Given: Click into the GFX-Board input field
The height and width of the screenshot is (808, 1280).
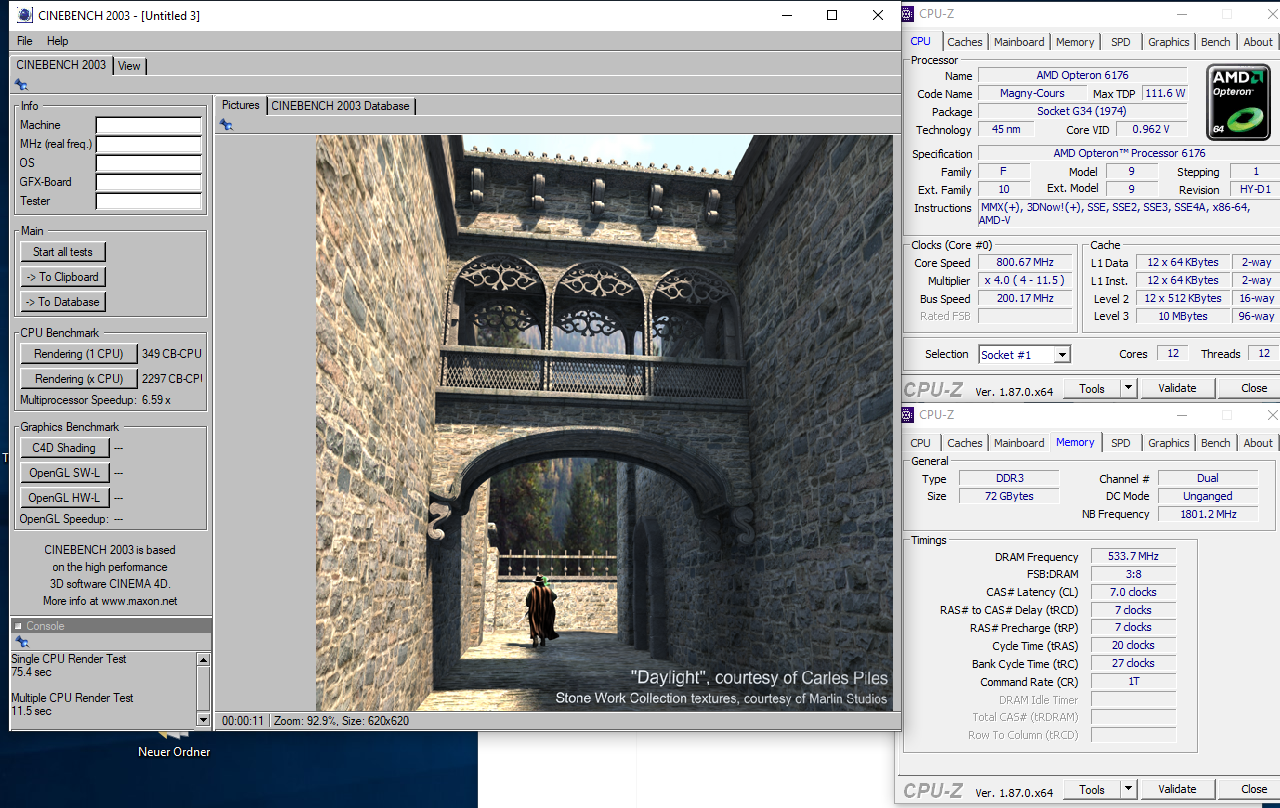Looking at the screenshot, I should [149, 183].
